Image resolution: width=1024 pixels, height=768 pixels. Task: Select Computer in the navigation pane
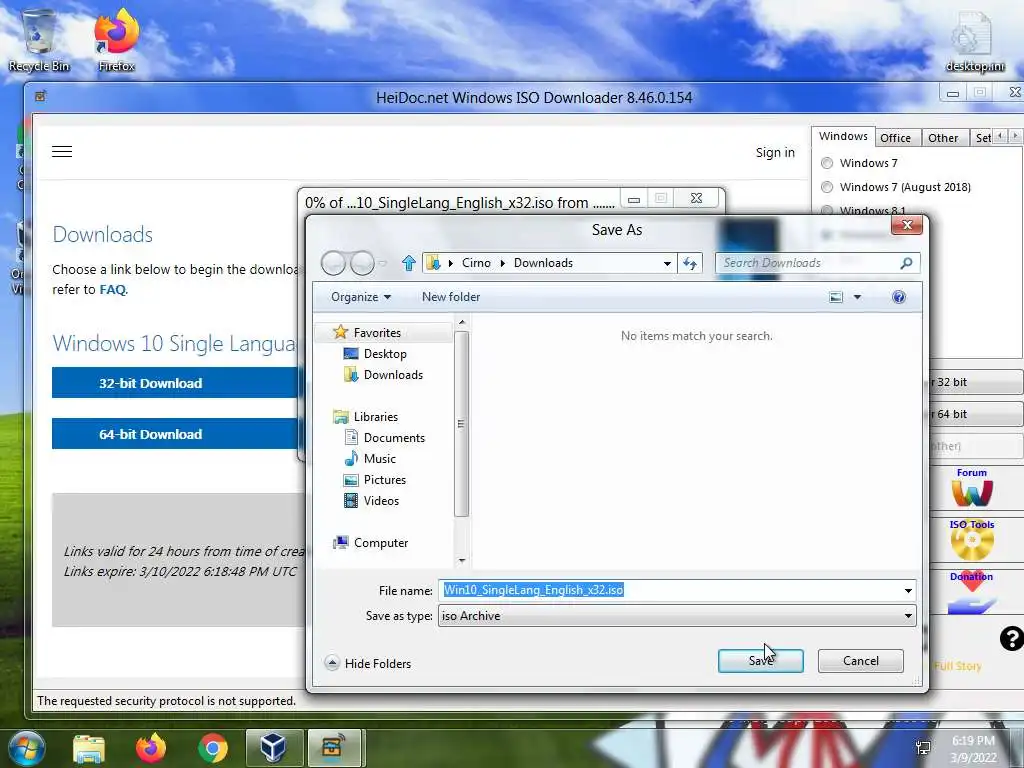370,543
